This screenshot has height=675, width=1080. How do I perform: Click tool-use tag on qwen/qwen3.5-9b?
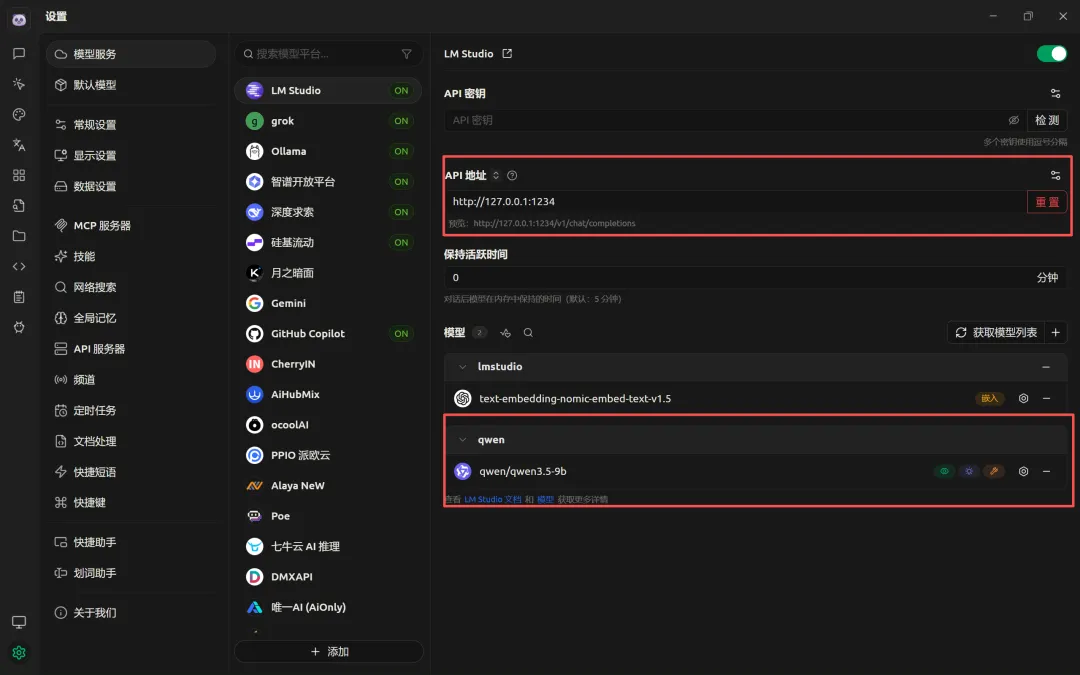[994, 471]
